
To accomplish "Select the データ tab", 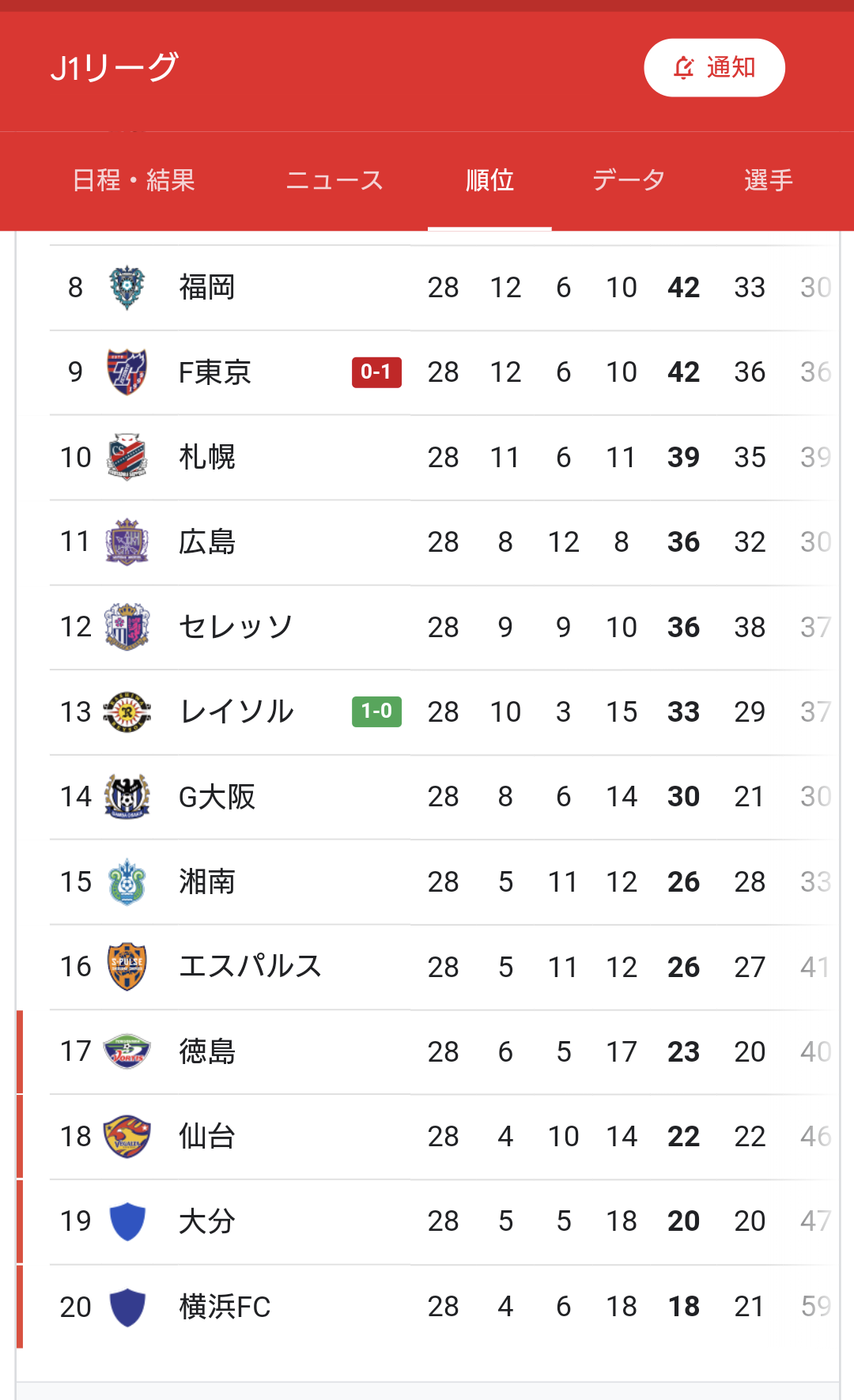I will 629,180.
